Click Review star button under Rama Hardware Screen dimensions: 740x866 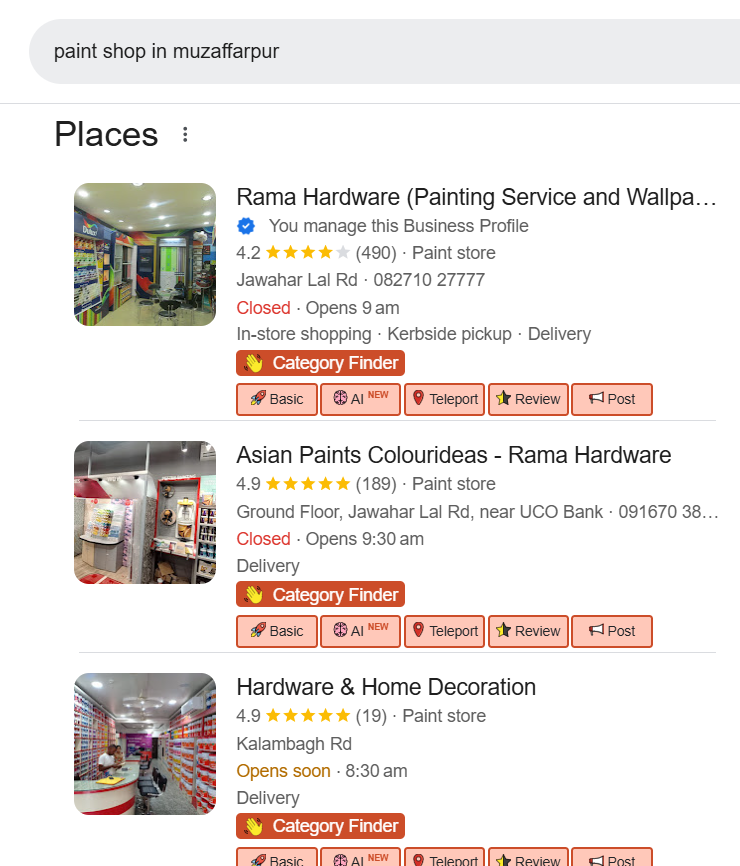528,399
